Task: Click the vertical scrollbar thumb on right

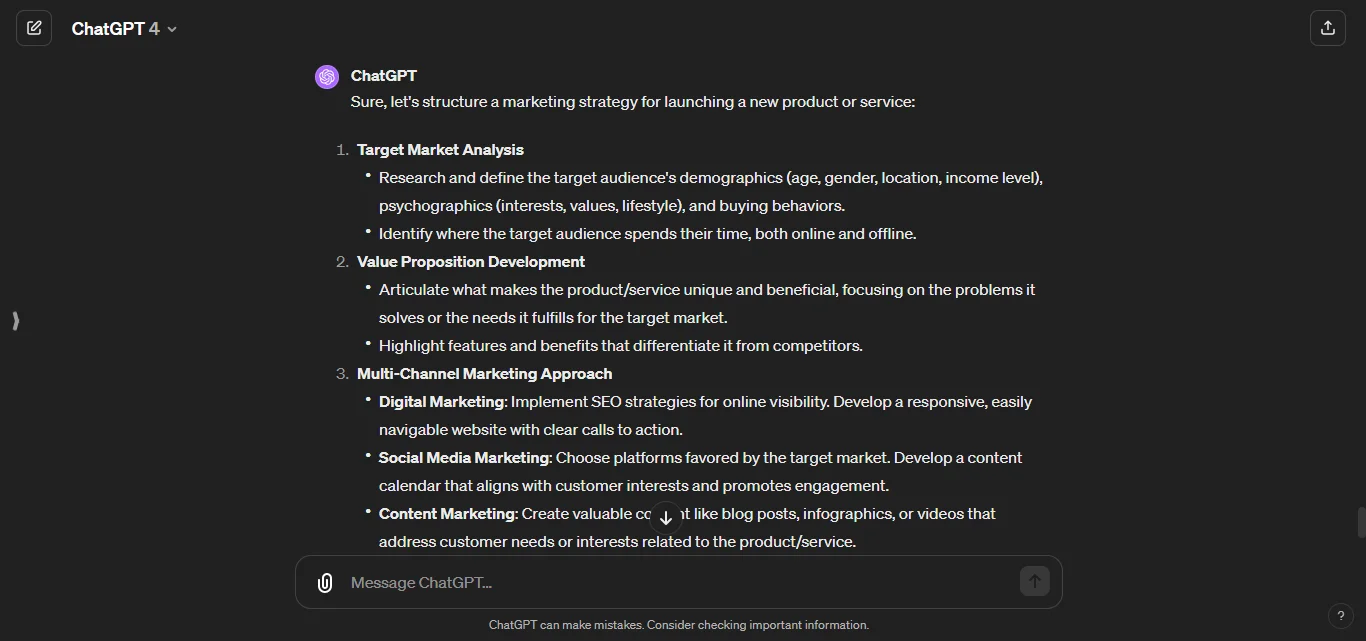Action: coord(1361,522)
